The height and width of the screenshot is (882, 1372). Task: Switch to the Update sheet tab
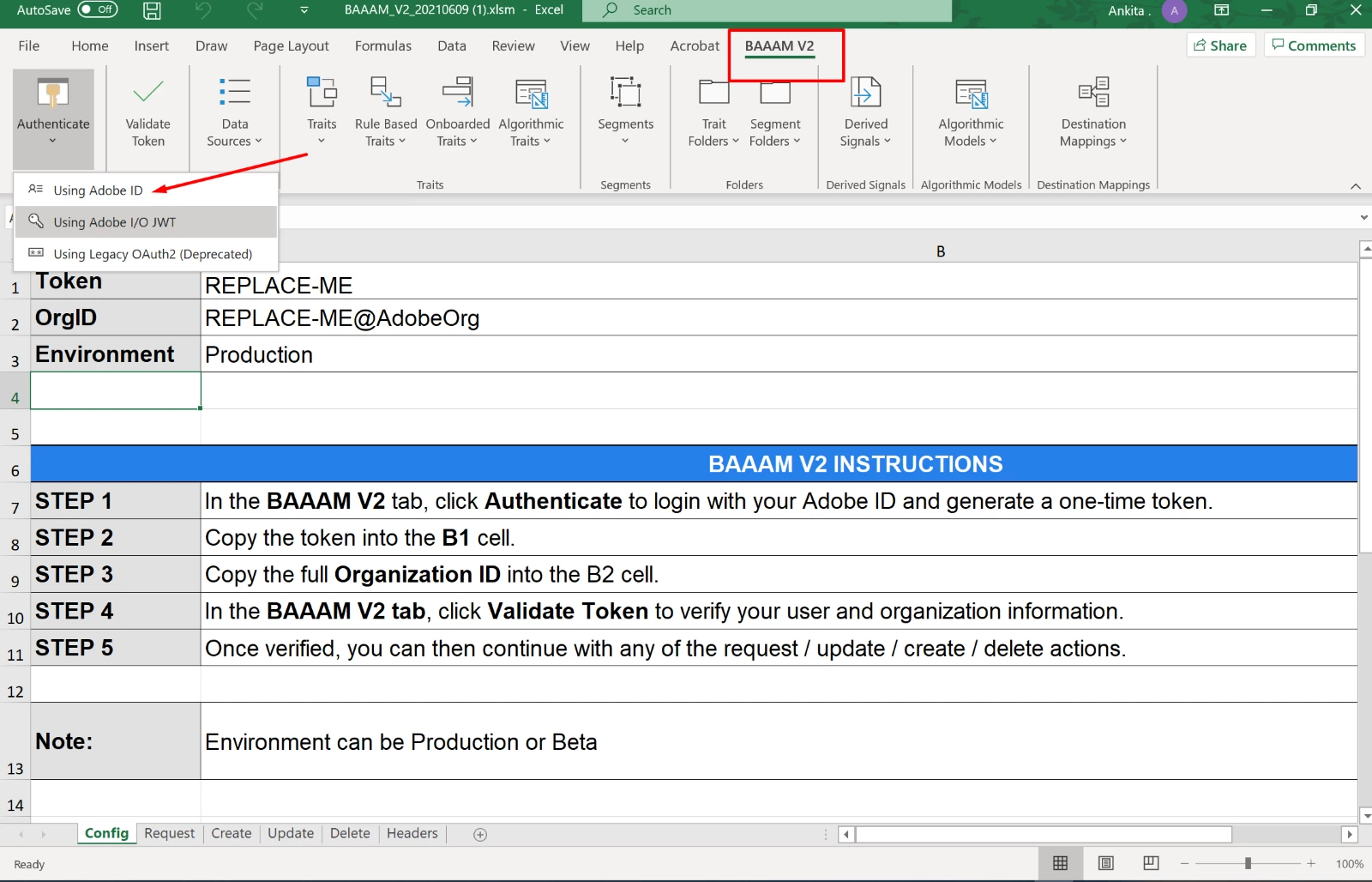[291, 834]
